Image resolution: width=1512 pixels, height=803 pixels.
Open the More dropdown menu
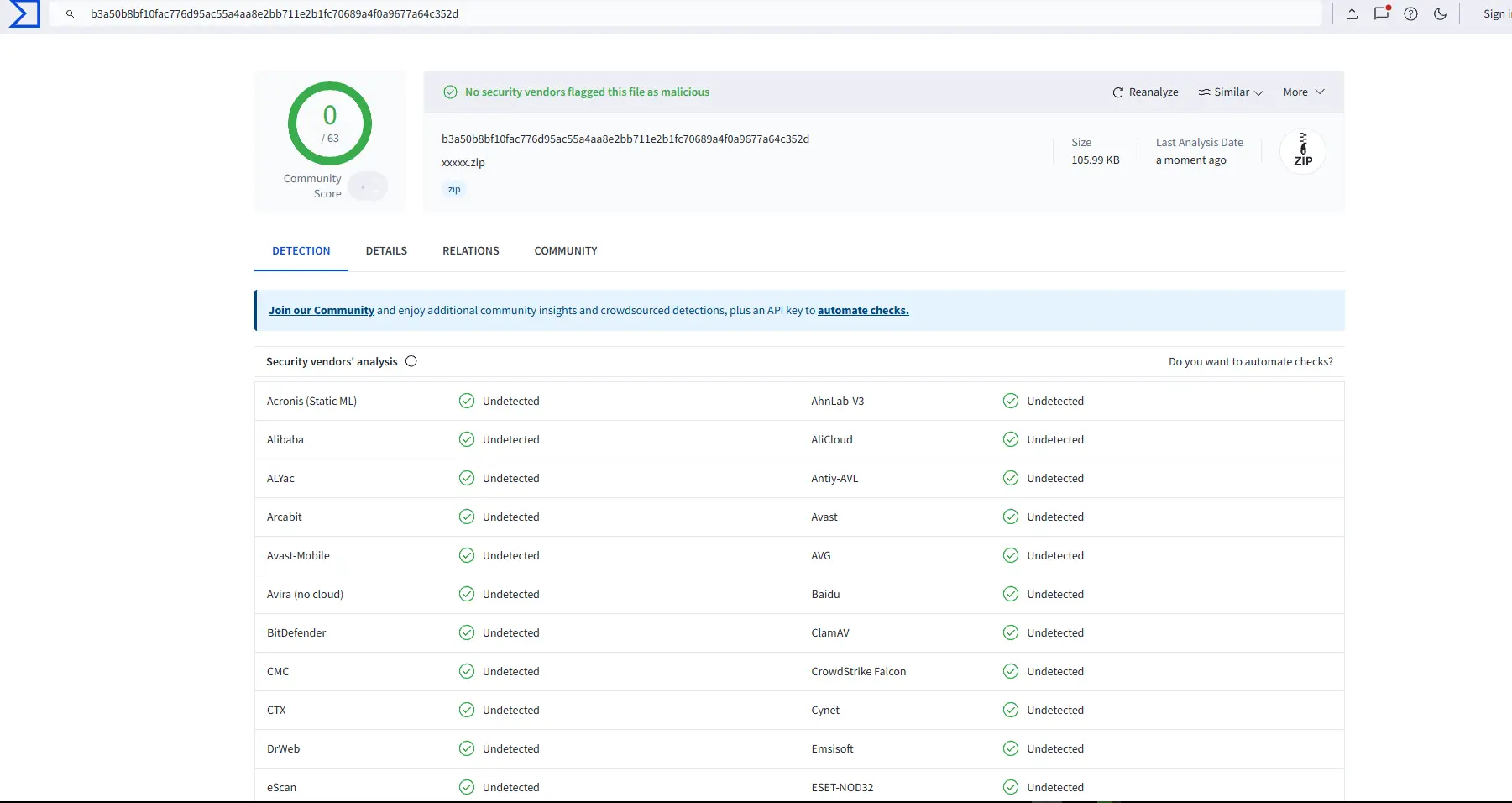click(x=1304, y=92)
